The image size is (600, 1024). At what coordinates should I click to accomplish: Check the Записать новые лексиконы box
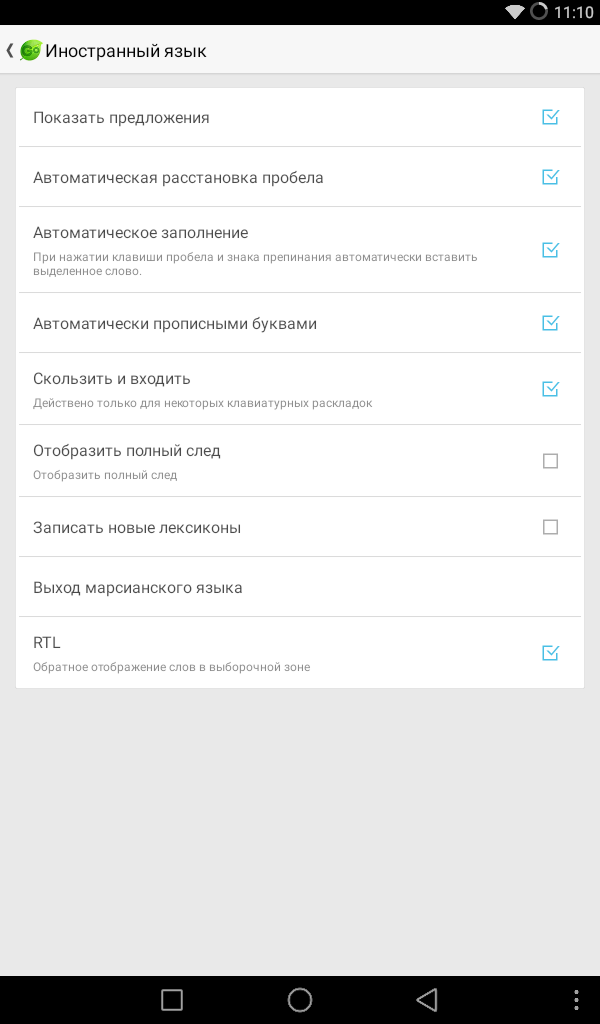pos(550,527)
